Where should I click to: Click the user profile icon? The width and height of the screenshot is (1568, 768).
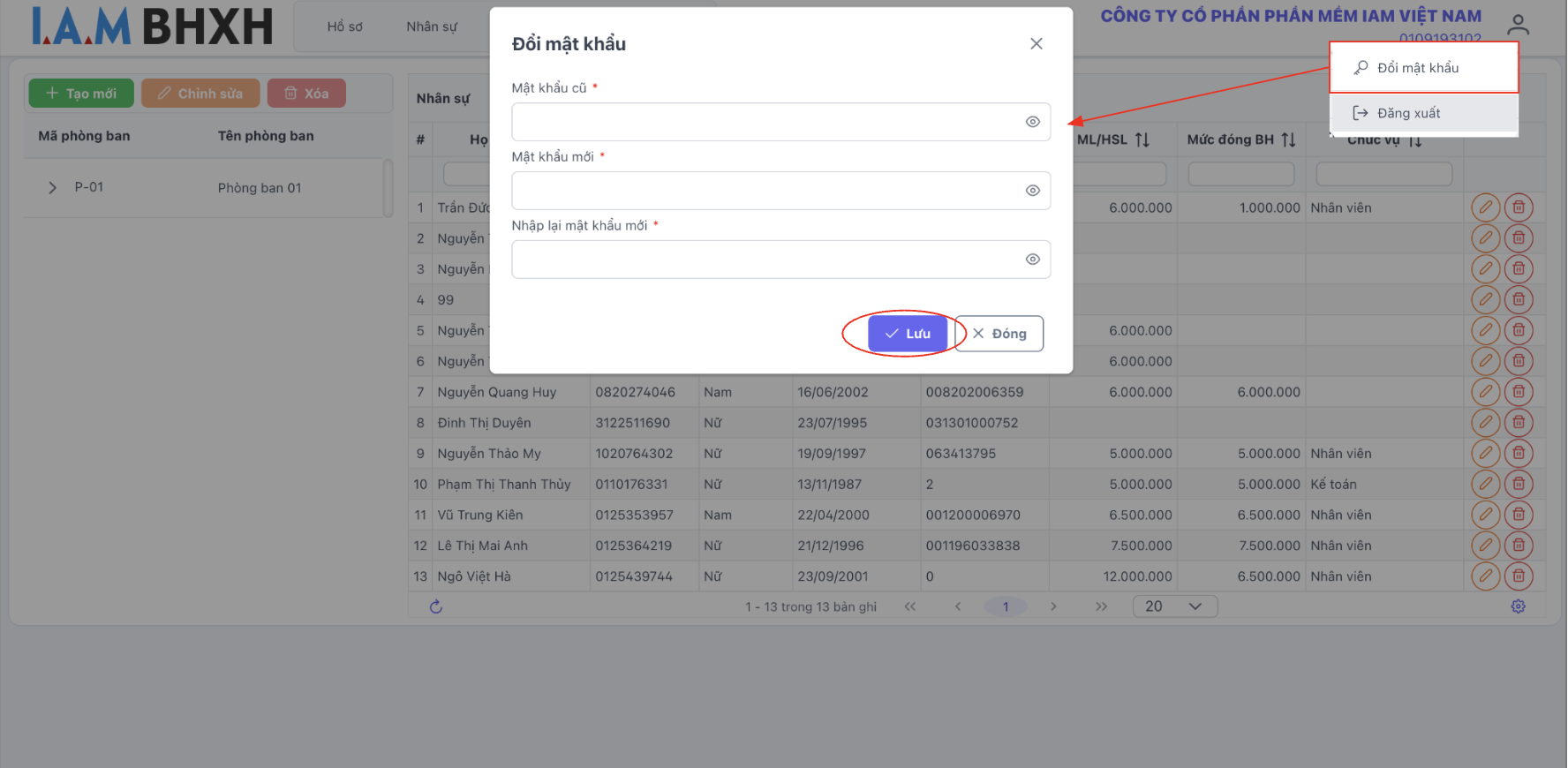click(1518, 25)
